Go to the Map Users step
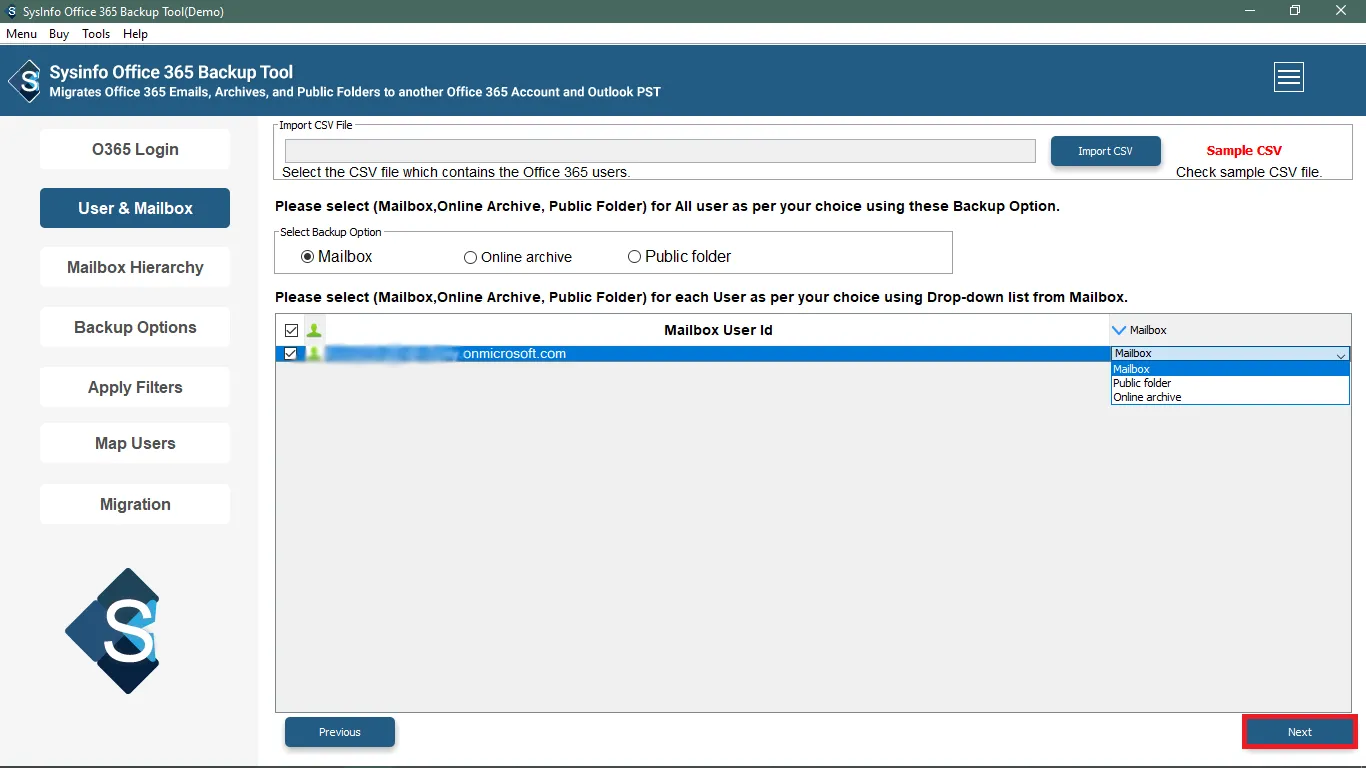The width and height of the screenshot is (1366, 768). click(x=135, y=443)
